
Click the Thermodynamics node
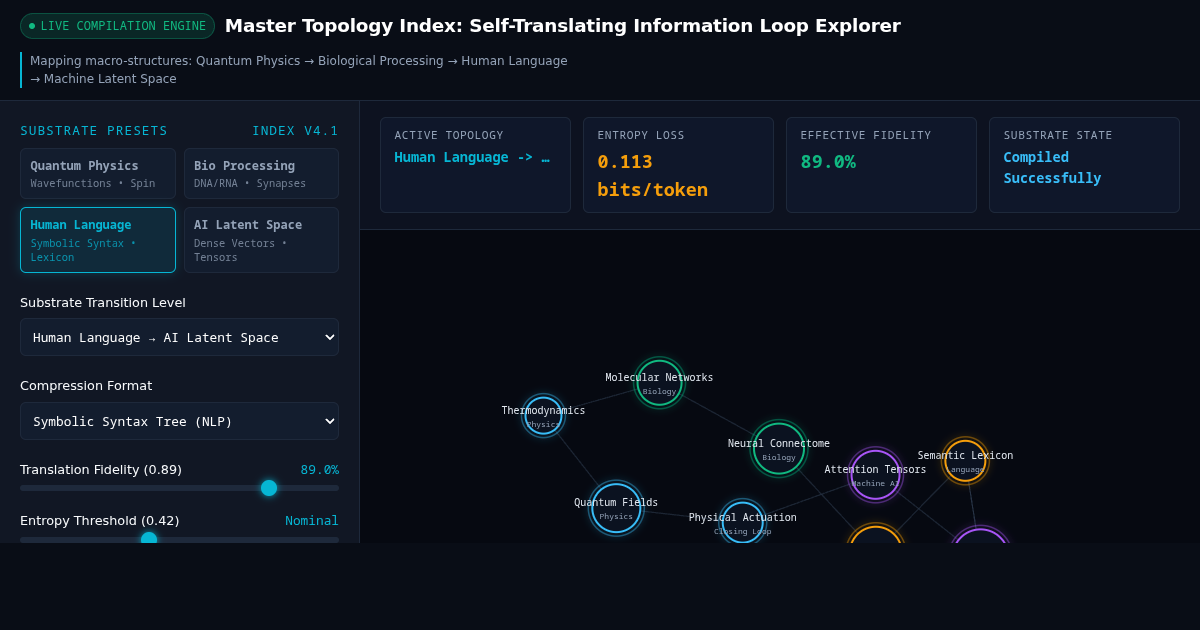544,416
